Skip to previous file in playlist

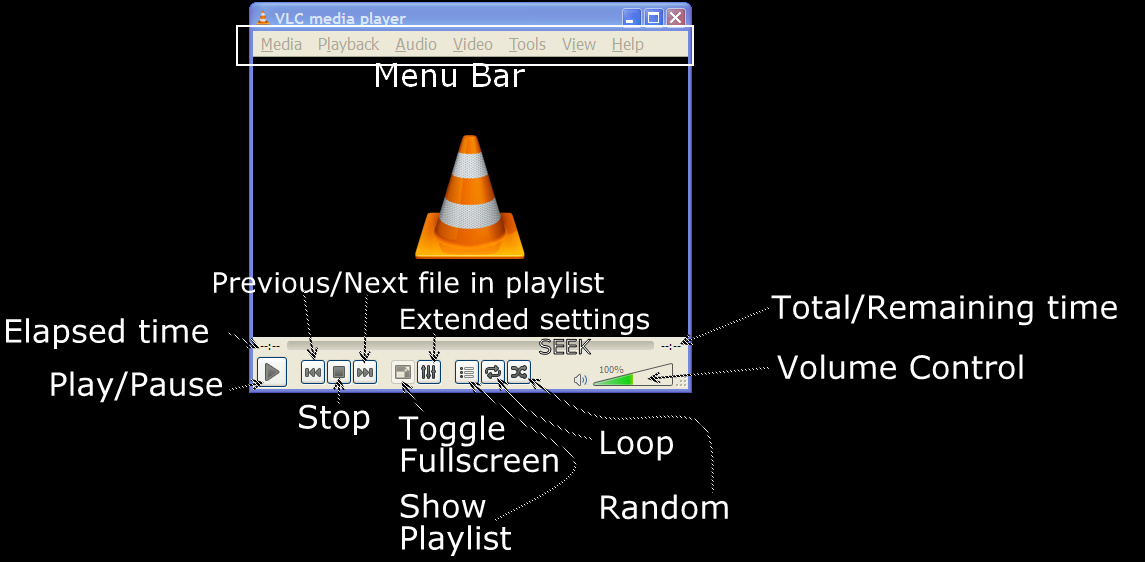coord(313,372)
